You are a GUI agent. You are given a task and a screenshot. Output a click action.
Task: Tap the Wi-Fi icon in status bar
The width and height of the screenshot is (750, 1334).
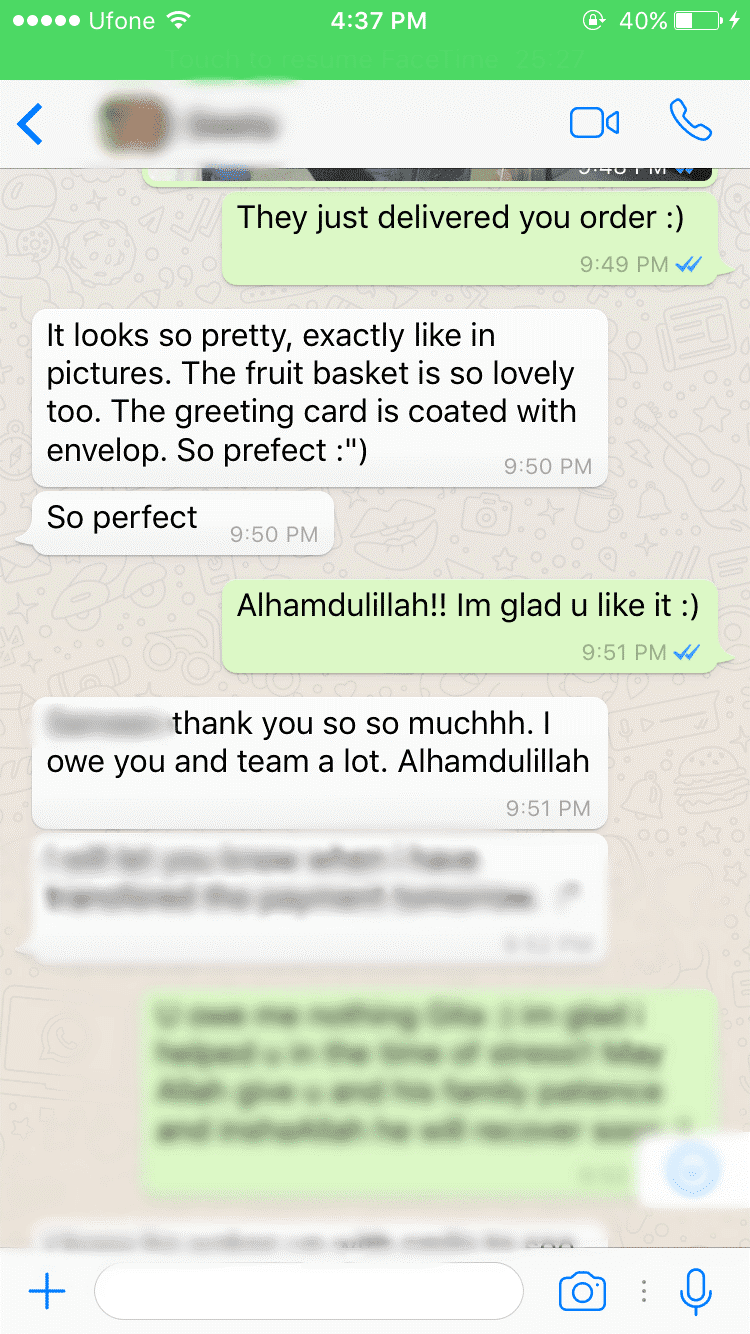click(178, 20)
